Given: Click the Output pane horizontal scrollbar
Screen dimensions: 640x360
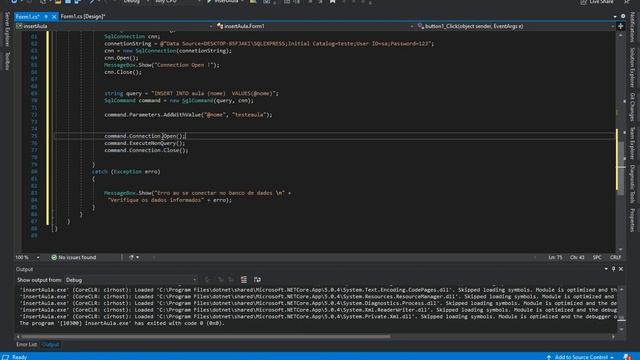Looking at the screenshot, I should 206,337.
